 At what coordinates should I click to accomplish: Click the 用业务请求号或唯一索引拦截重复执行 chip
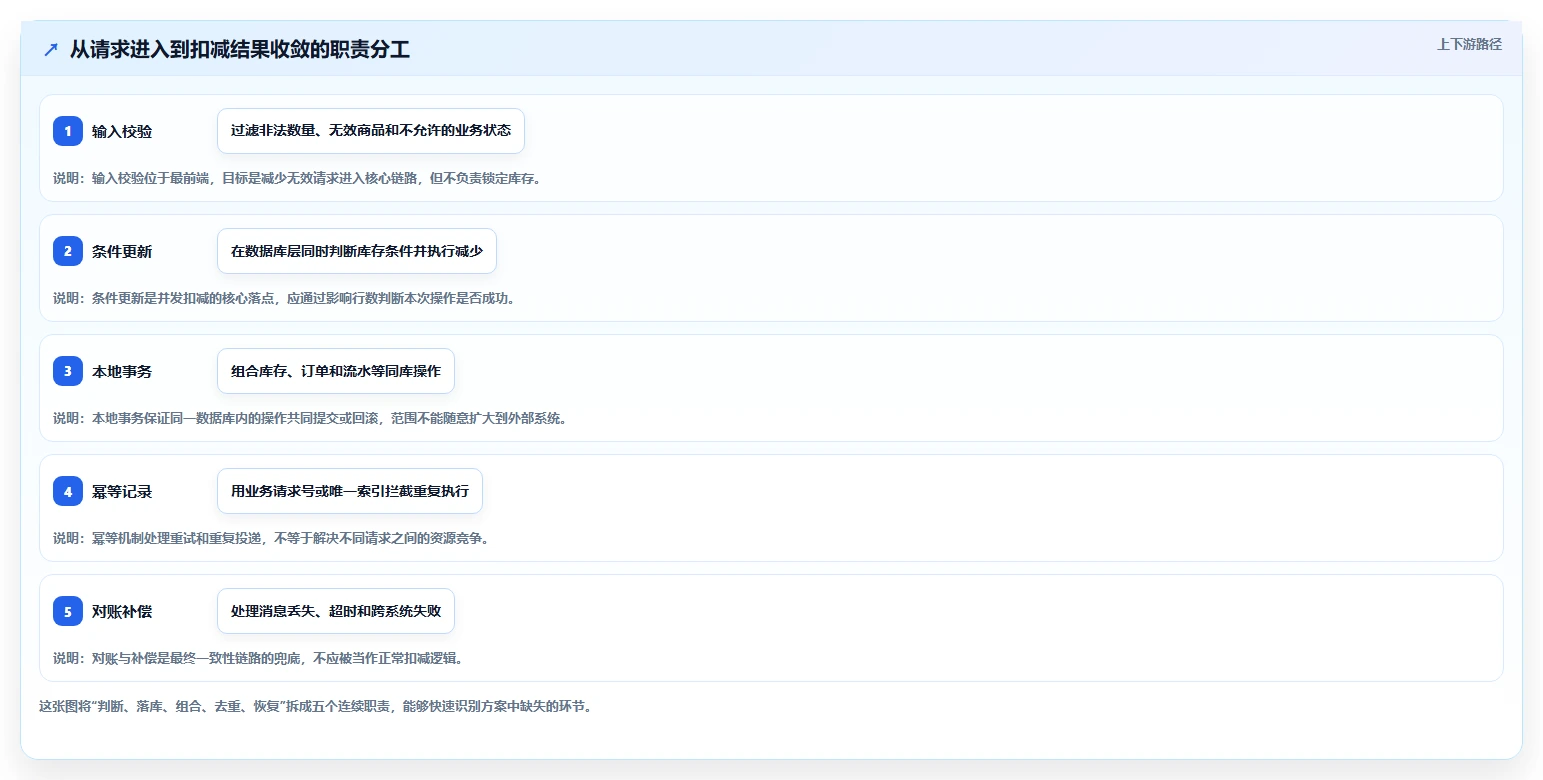point(350,491)
